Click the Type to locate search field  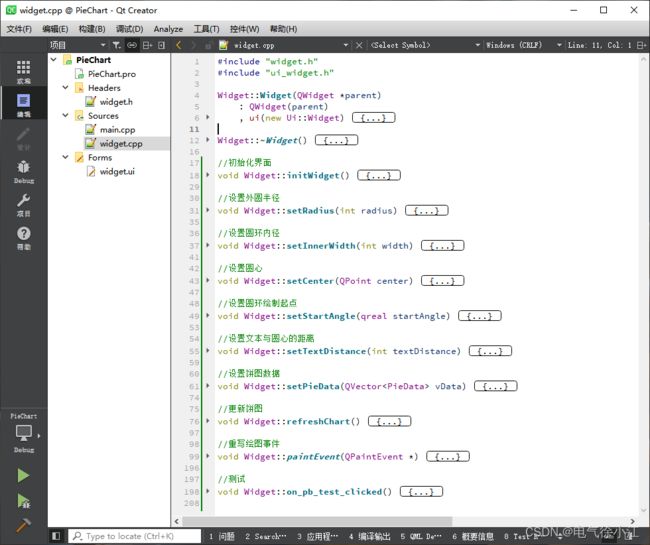coord(134,536)
